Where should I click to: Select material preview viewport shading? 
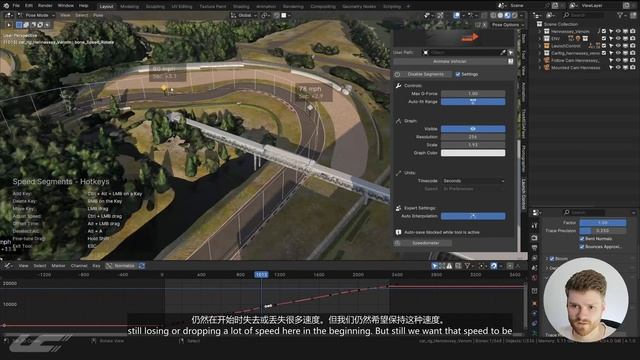[x=507, y=15]
